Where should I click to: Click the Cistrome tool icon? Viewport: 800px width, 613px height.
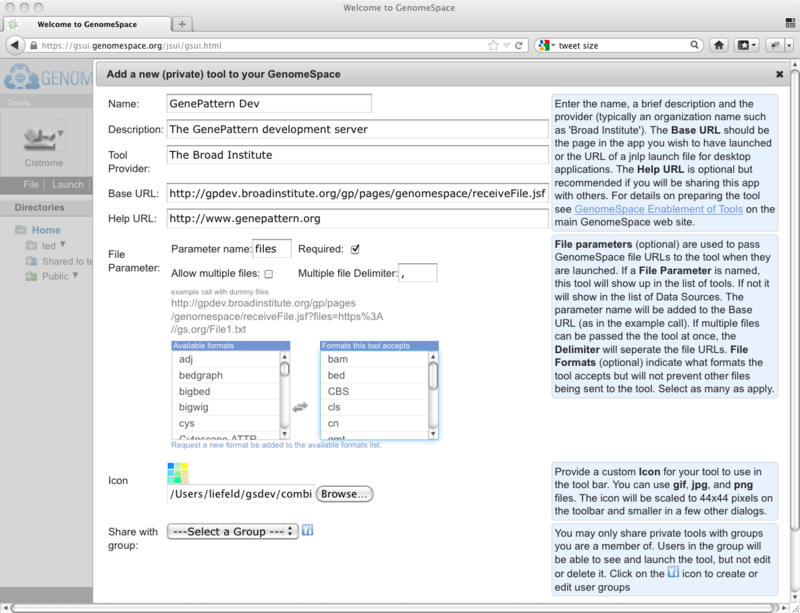(39, 138)
